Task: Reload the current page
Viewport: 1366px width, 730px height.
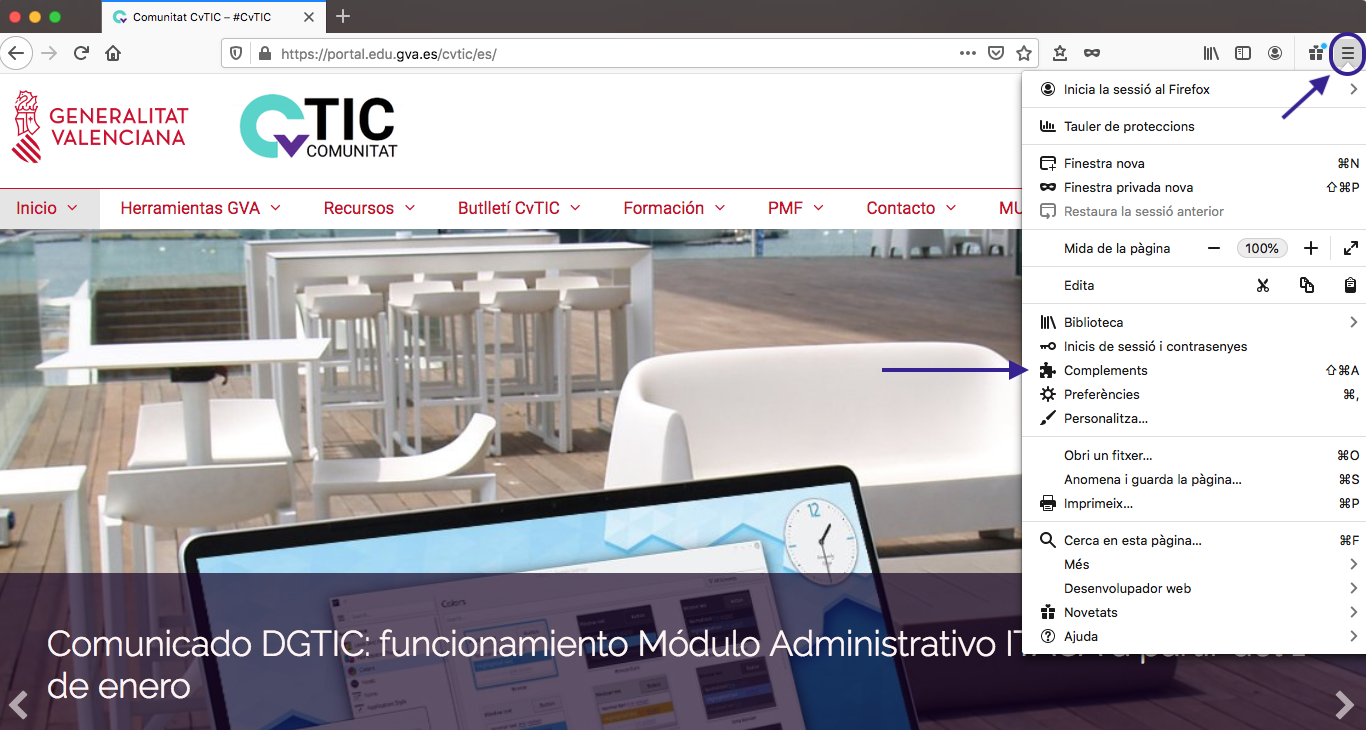Action: (81, 53)
